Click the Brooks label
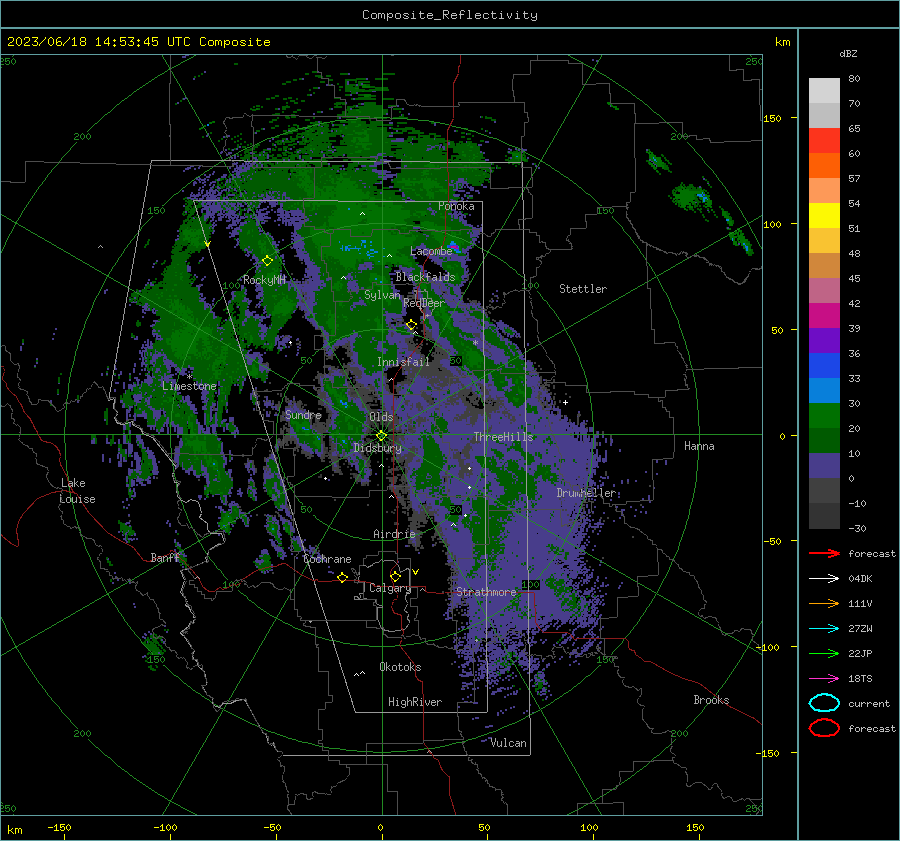900x841 pixels. 711,700
